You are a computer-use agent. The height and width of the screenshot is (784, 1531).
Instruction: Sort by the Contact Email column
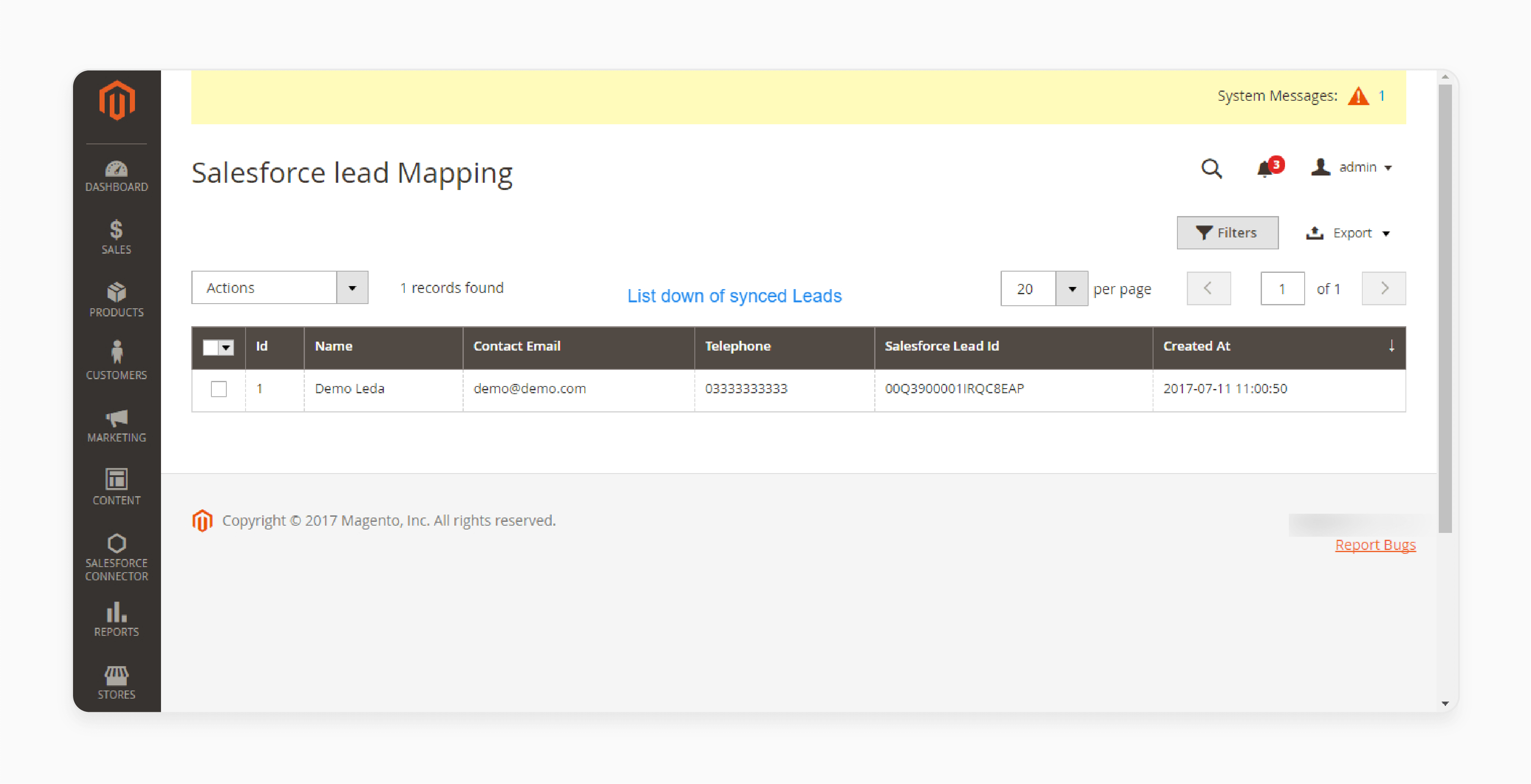578,347
